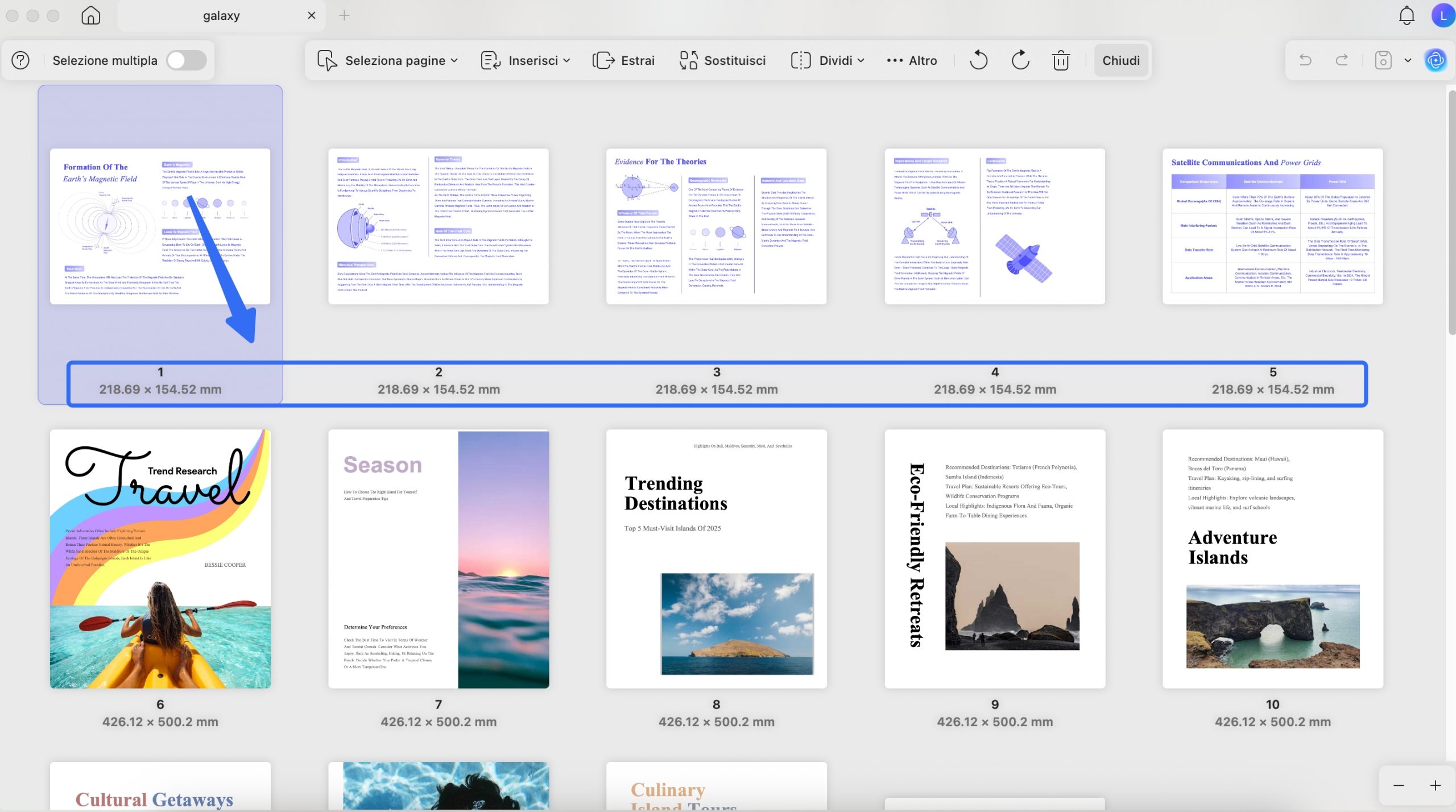The width and height of the screenshot is (1456, 812).
Task: Select the Trend Research Travel page thumbnail
Action: click(160, 558)
